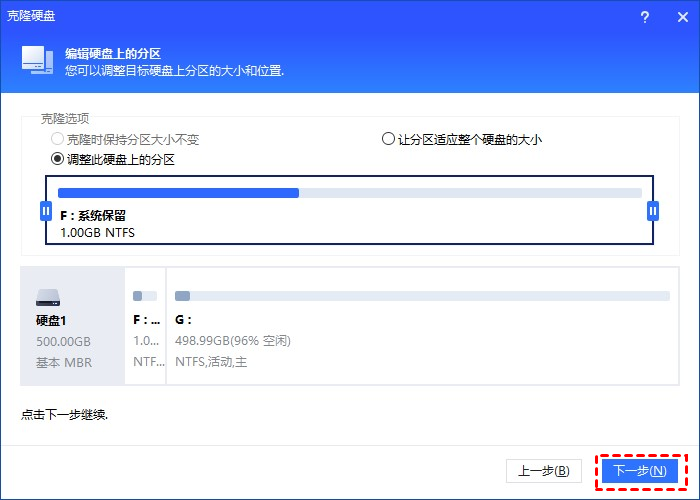Click the NTFS,活动,主 partition info text
Image resolution: width=700 pixels, height=500 pixels.
point(211,361)
